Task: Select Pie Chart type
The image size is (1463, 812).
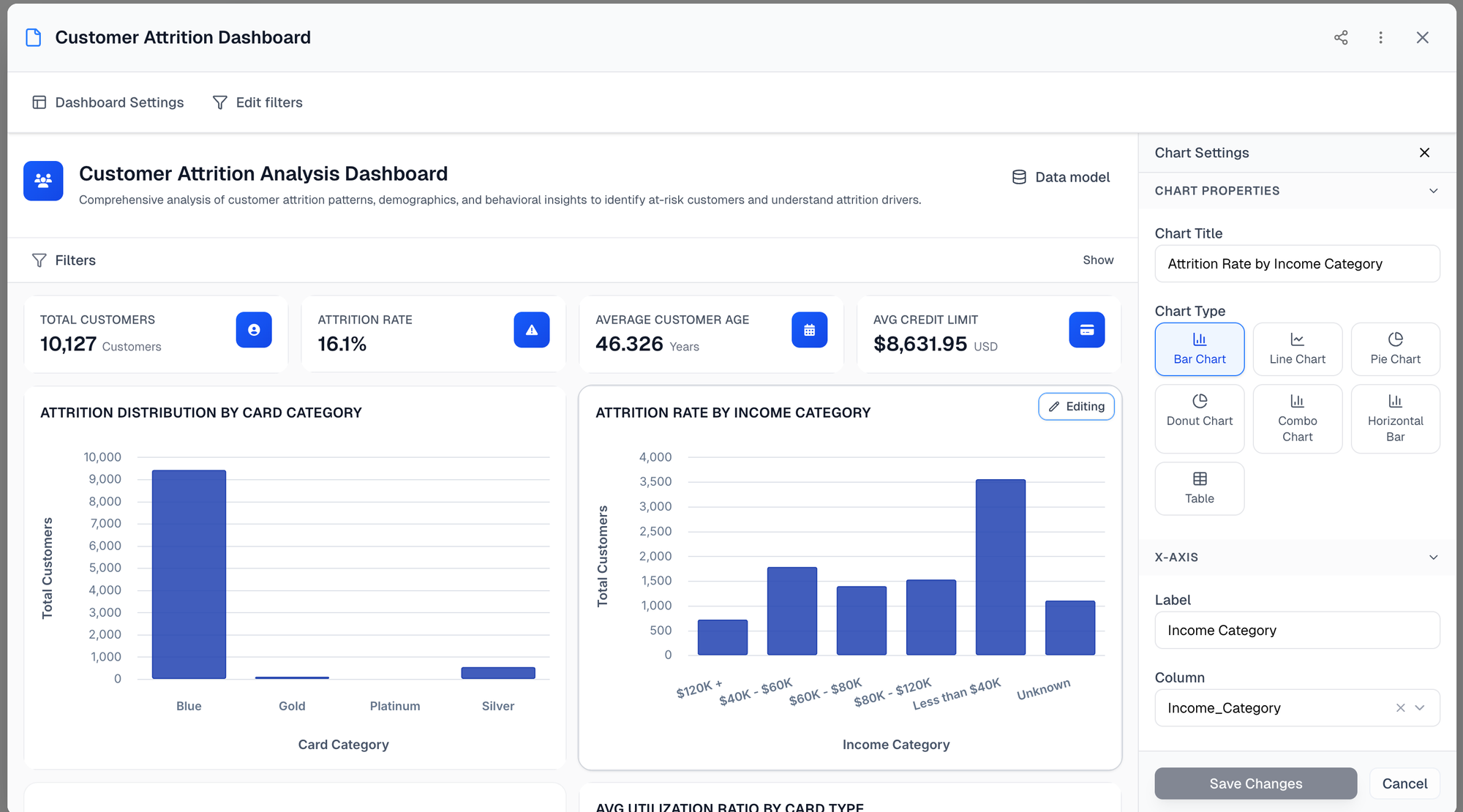Action: 1395,349
